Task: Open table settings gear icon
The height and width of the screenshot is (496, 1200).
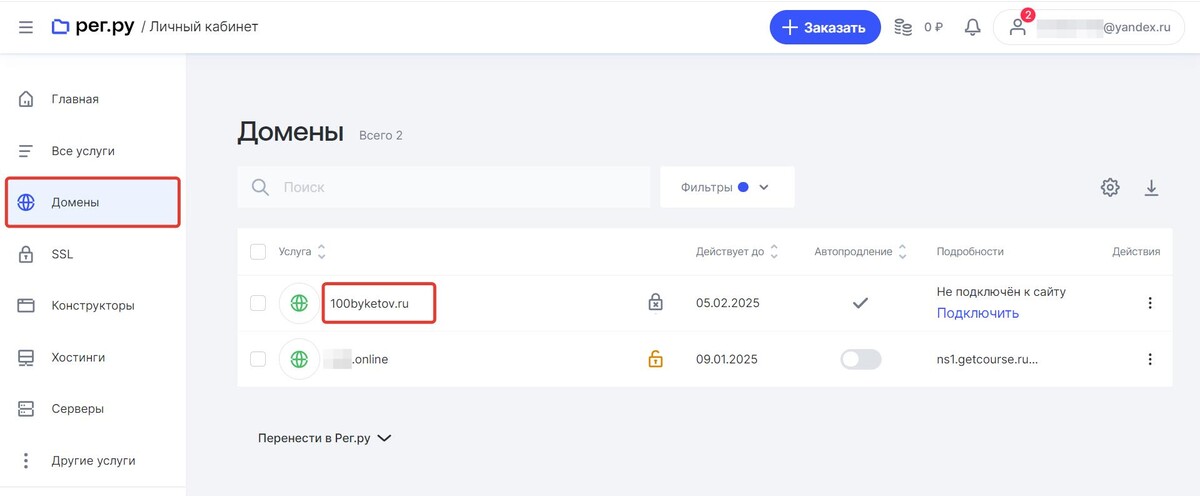Action: tap(1110, 187)
